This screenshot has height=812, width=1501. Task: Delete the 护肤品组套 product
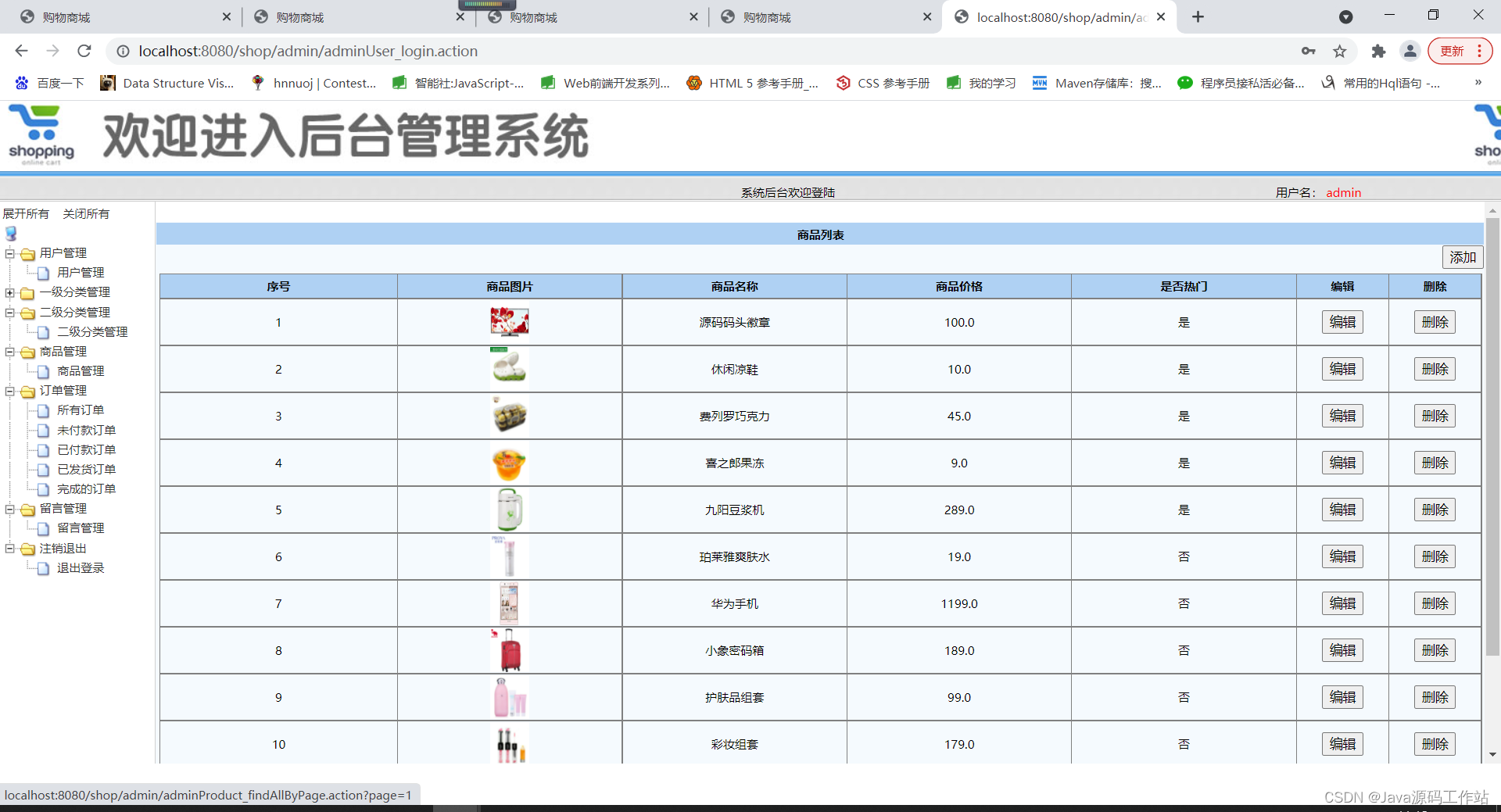point(1435,697)
